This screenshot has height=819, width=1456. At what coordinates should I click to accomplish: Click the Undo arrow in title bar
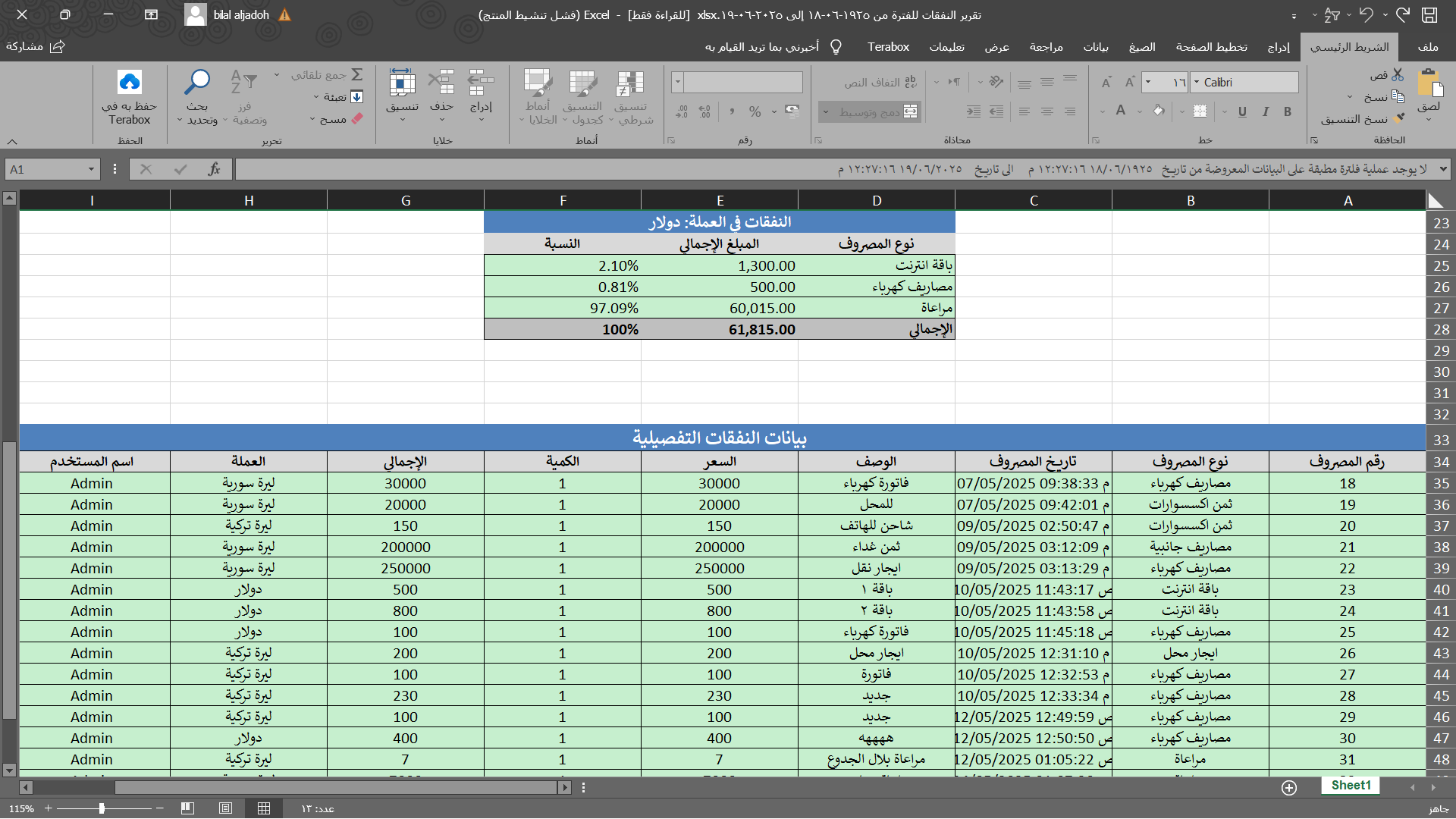1367,15
